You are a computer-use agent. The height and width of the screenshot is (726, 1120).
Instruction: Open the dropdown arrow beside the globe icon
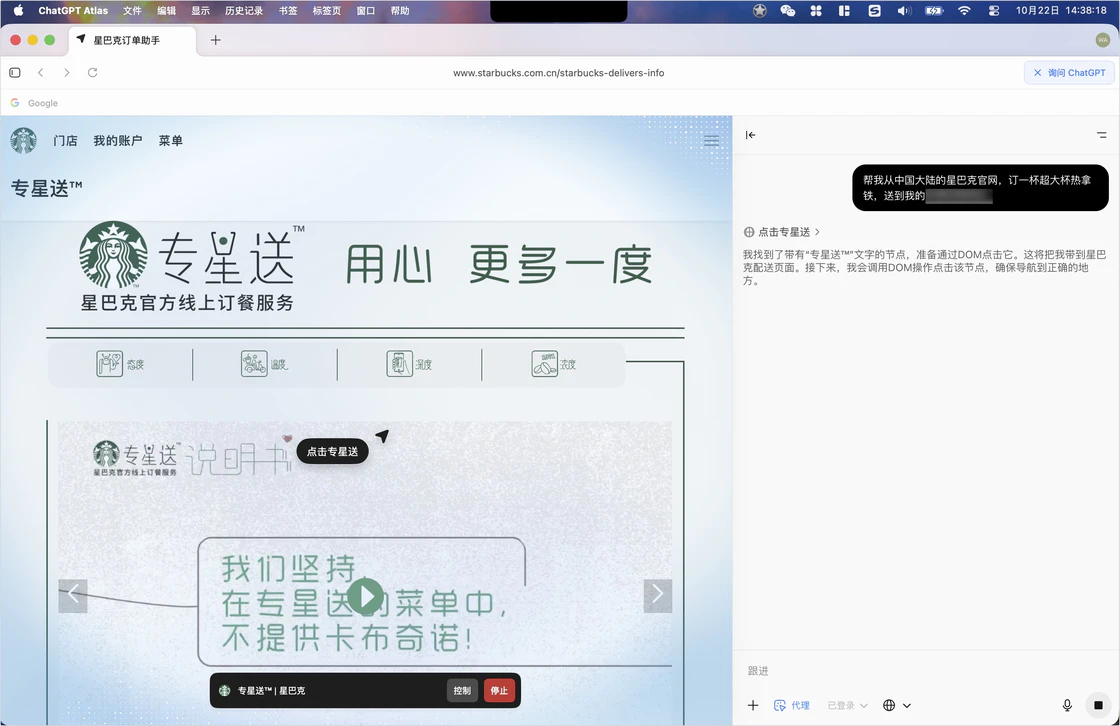pyautogui.click(x=906, y=705)
